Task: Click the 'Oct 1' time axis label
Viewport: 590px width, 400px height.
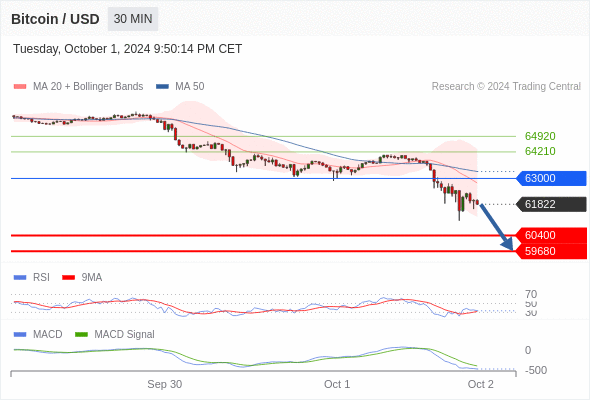Action: tap(337, 384)
